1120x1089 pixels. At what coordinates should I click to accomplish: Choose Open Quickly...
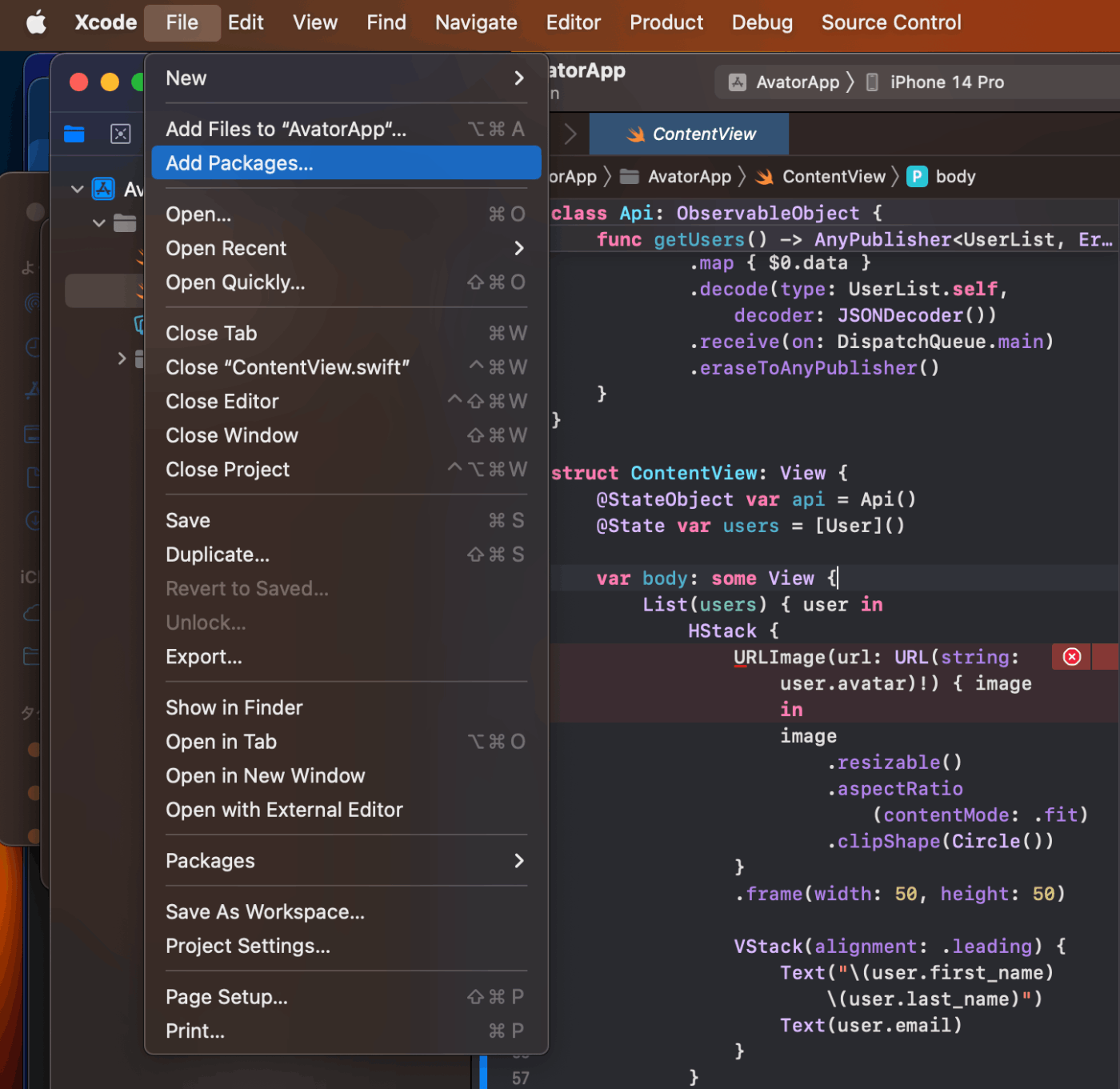346,282
